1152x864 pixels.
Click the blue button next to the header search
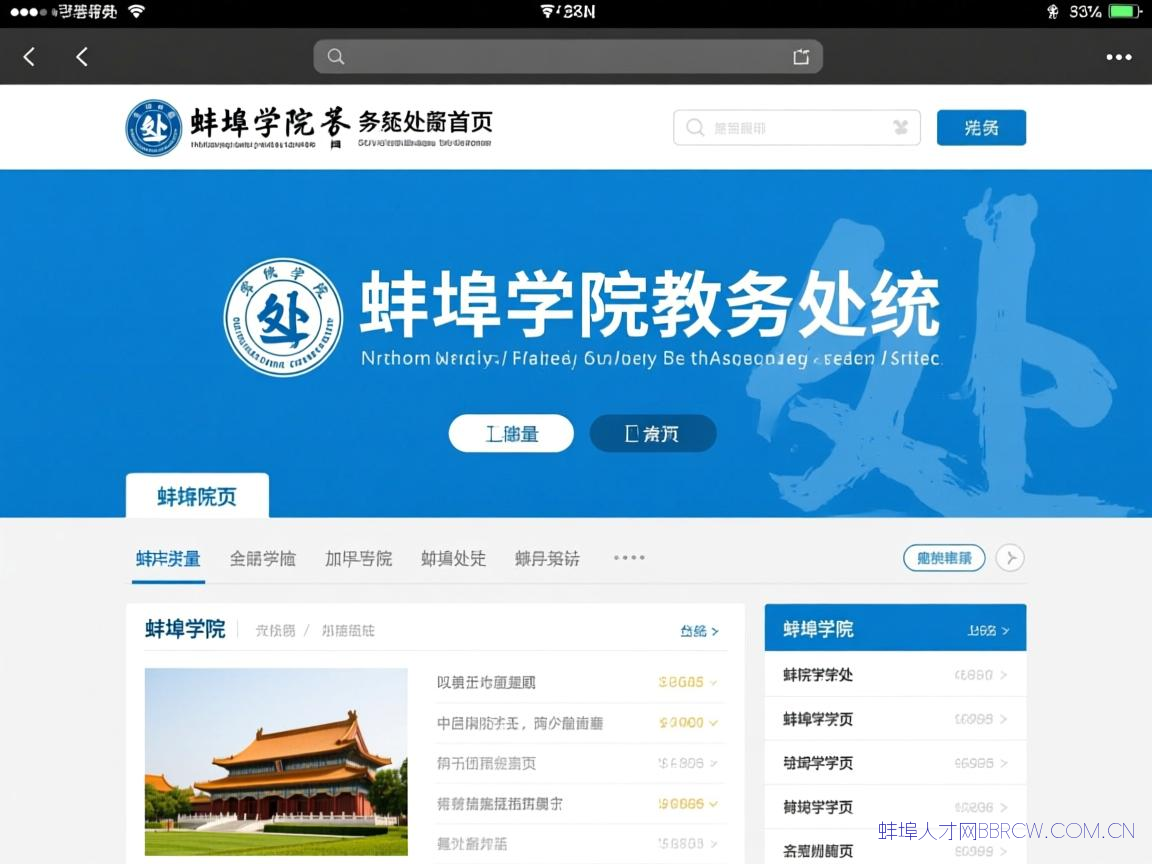[x=981, y=128]
